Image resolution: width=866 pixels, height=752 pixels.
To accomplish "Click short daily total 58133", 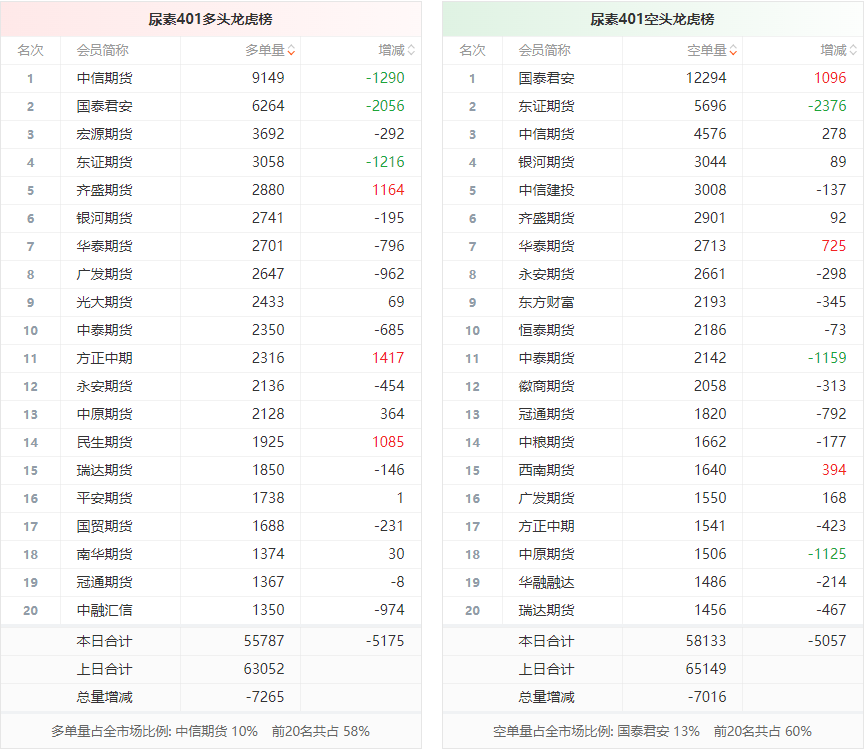I will tap(706, 641).
